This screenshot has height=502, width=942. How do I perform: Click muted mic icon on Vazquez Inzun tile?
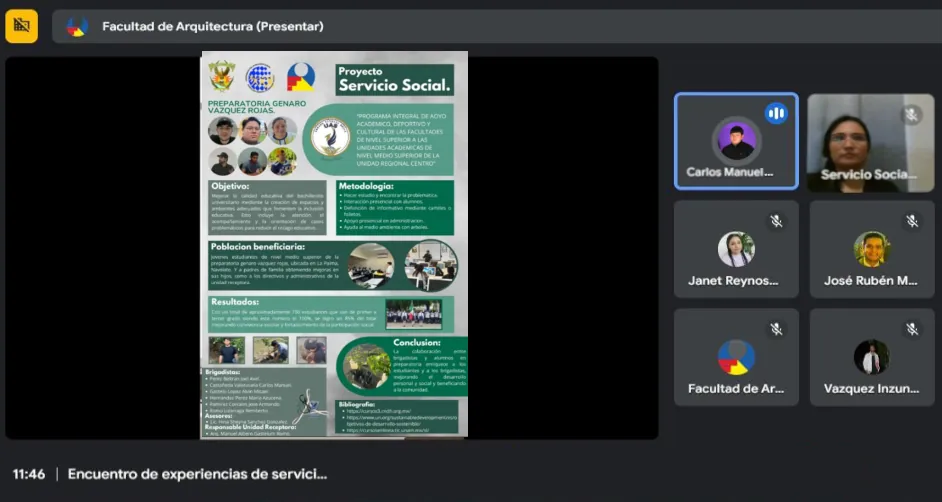[x=912, y=329]
